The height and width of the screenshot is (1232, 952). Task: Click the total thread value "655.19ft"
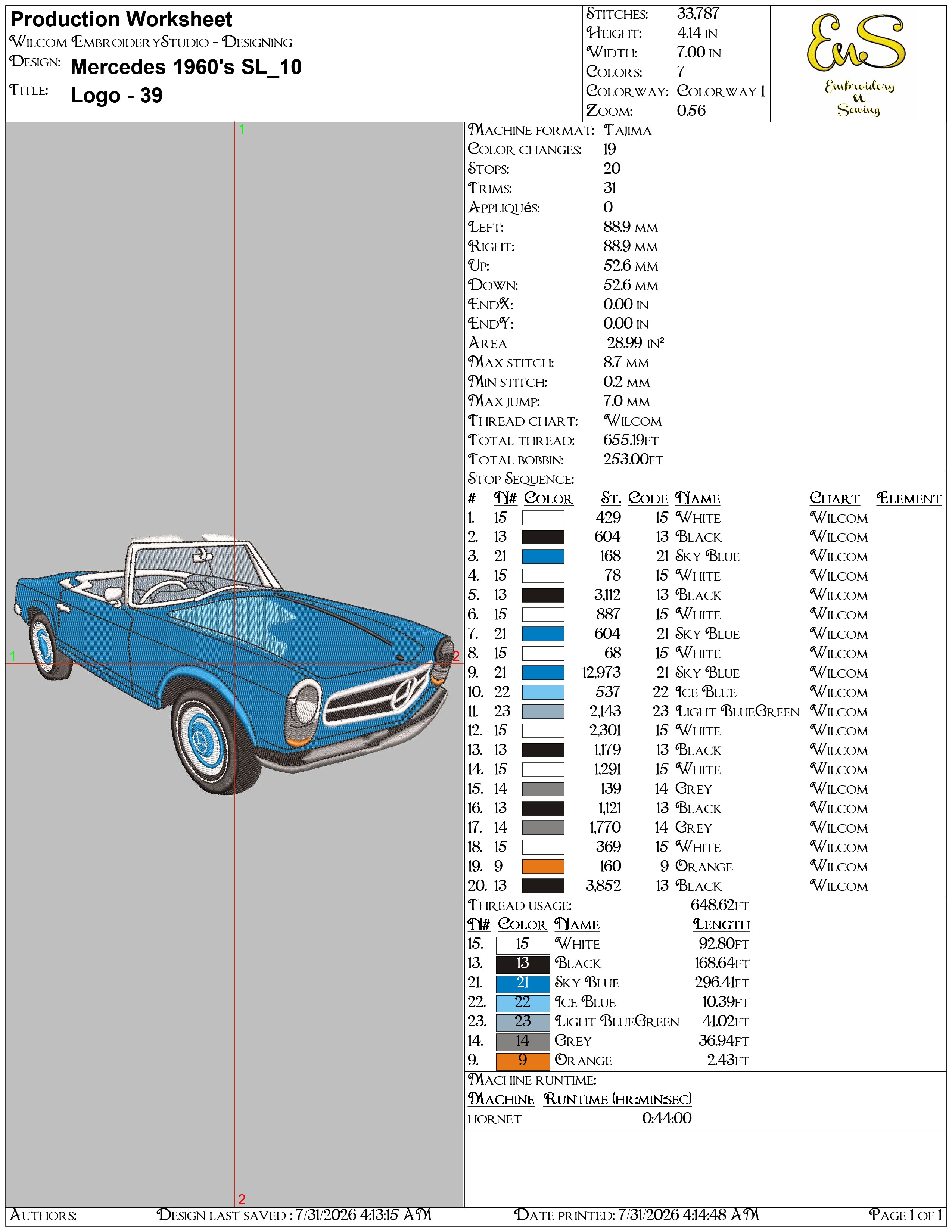tap(631, 440)
